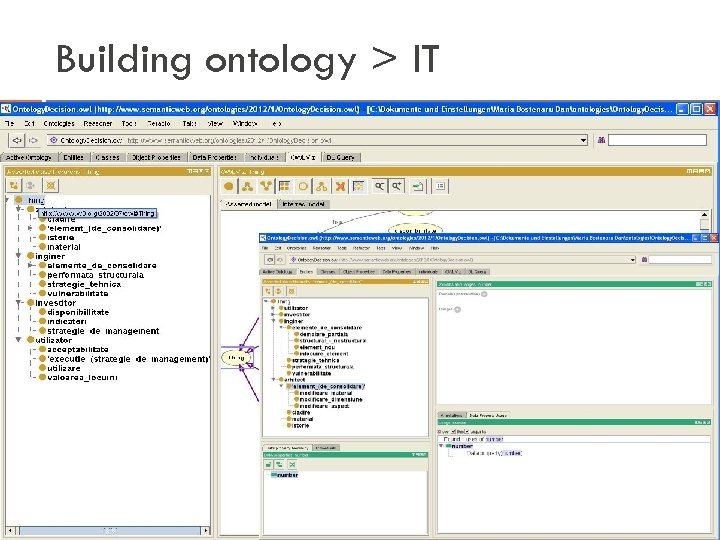
Task: Click add subclass icon in inner window hierarchy
Action: pyautogui.click(x=268, y=291)
